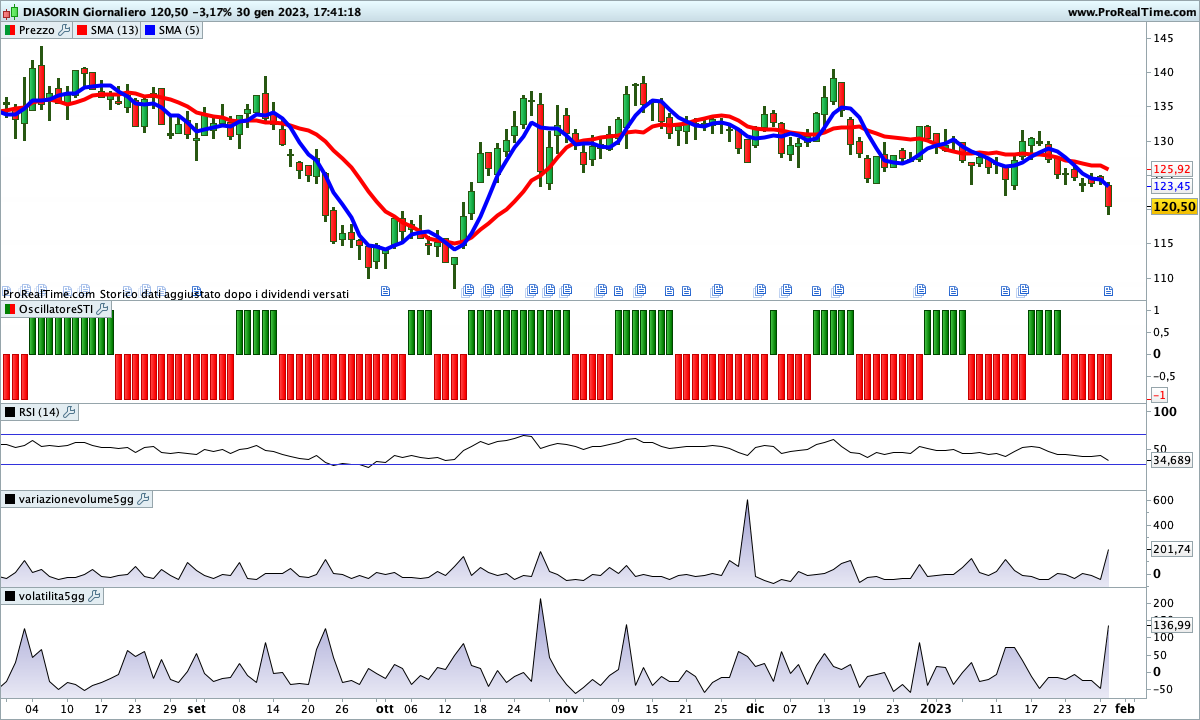Click the red -1 oscillator value label
This screenshot has height=720, width=1200.
tap(1160, 396)
